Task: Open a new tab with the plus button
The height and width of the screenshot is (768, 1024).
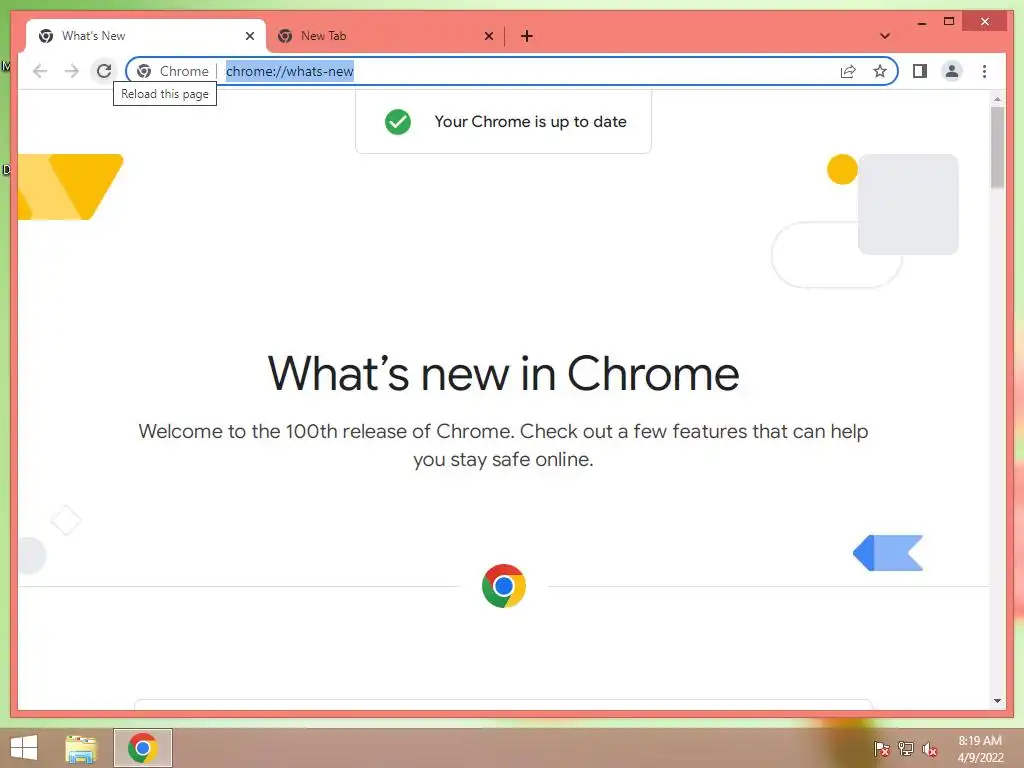Action: [526, 36]
